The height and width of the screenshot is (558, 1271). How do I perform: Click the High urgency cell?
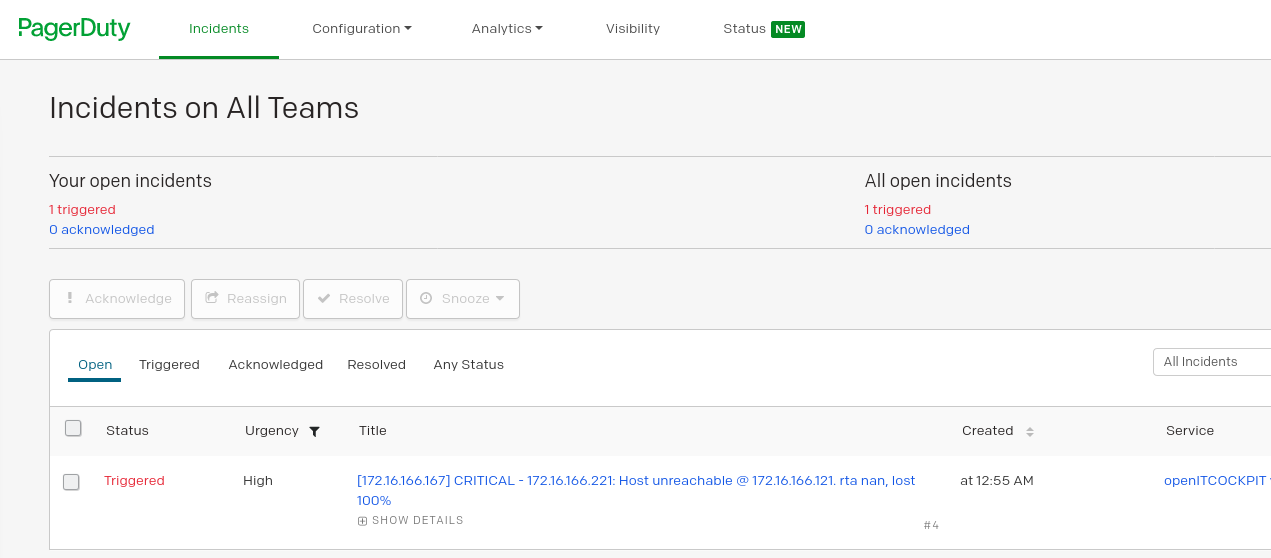258,481
